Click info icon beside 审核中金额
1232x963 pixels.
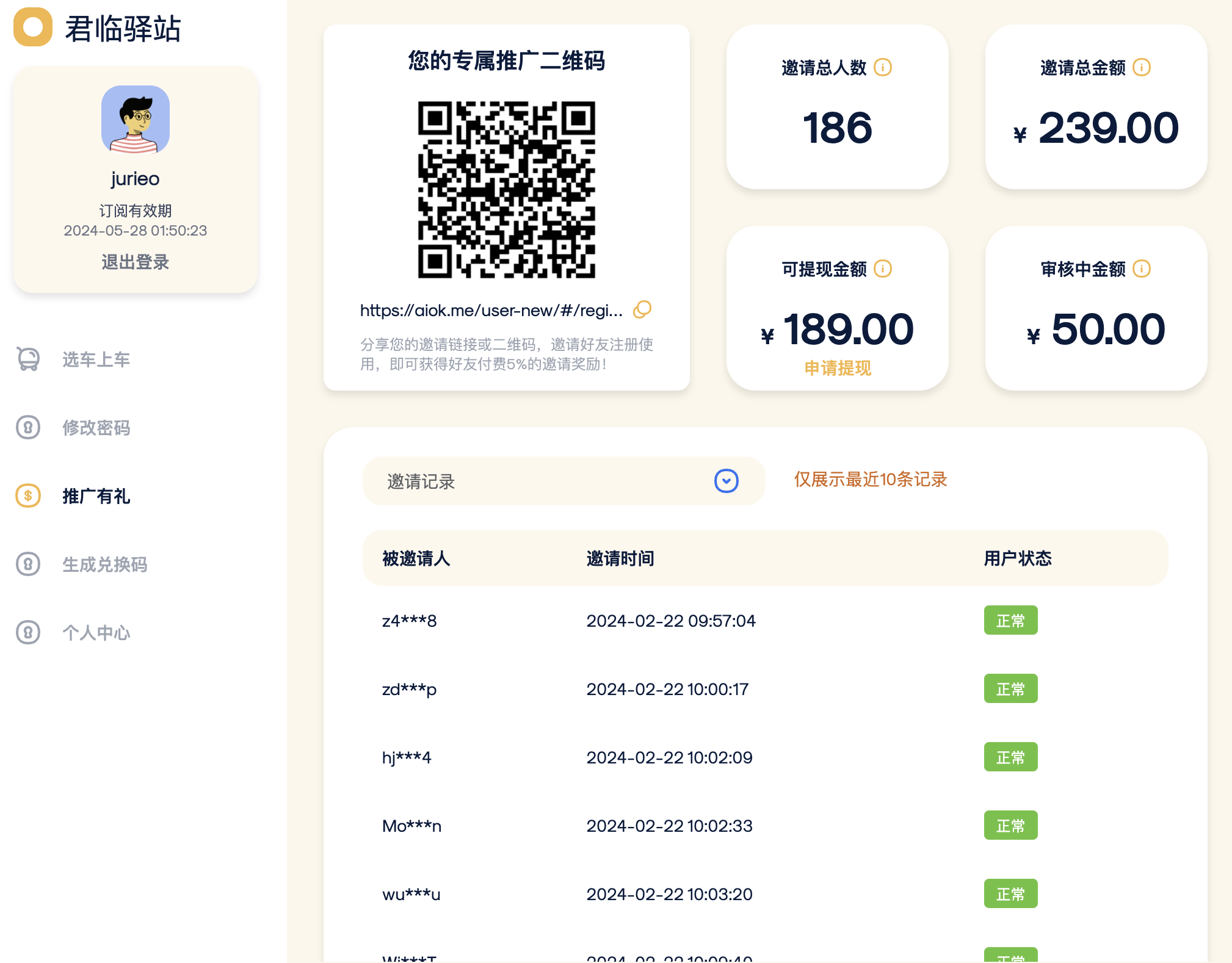click(1142, 269)
